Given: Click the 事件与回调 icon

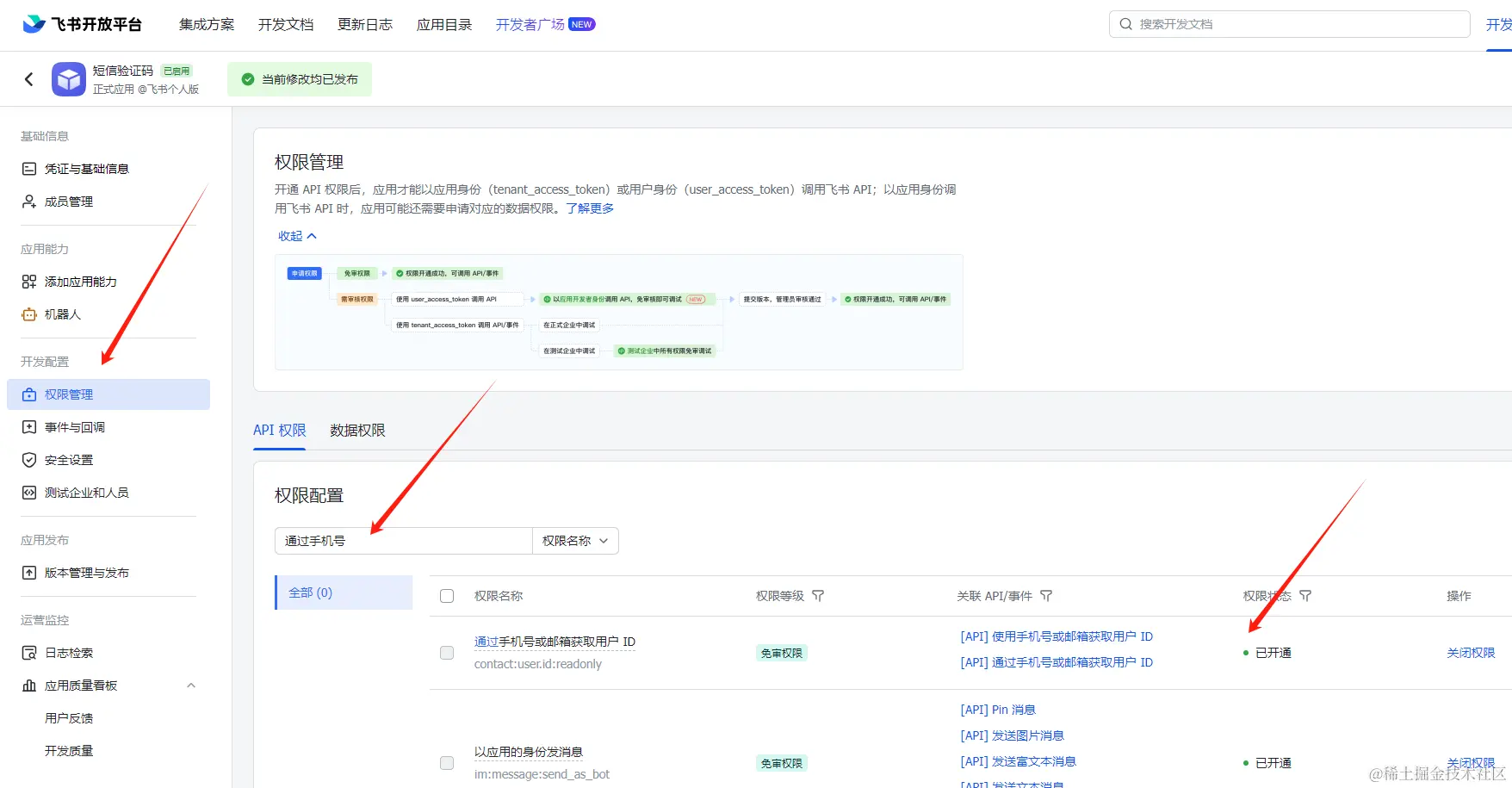Looking at the screenshot, I should (29, 427).
